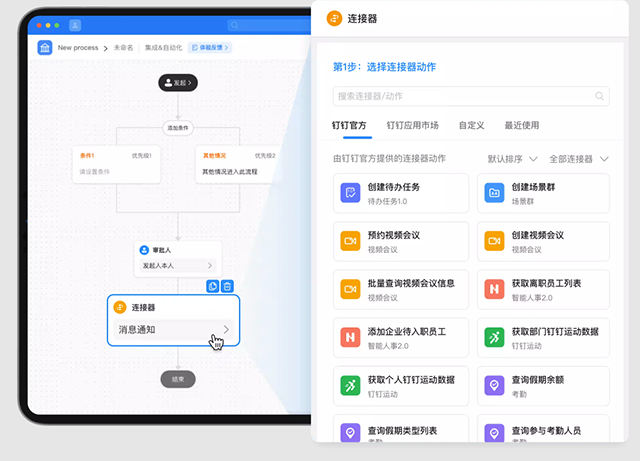Image resolution: width=640 pixels, height=461 pixels.
Task: Select the 批量查询视频会议信息 action title
Action: tap(411, 283)
